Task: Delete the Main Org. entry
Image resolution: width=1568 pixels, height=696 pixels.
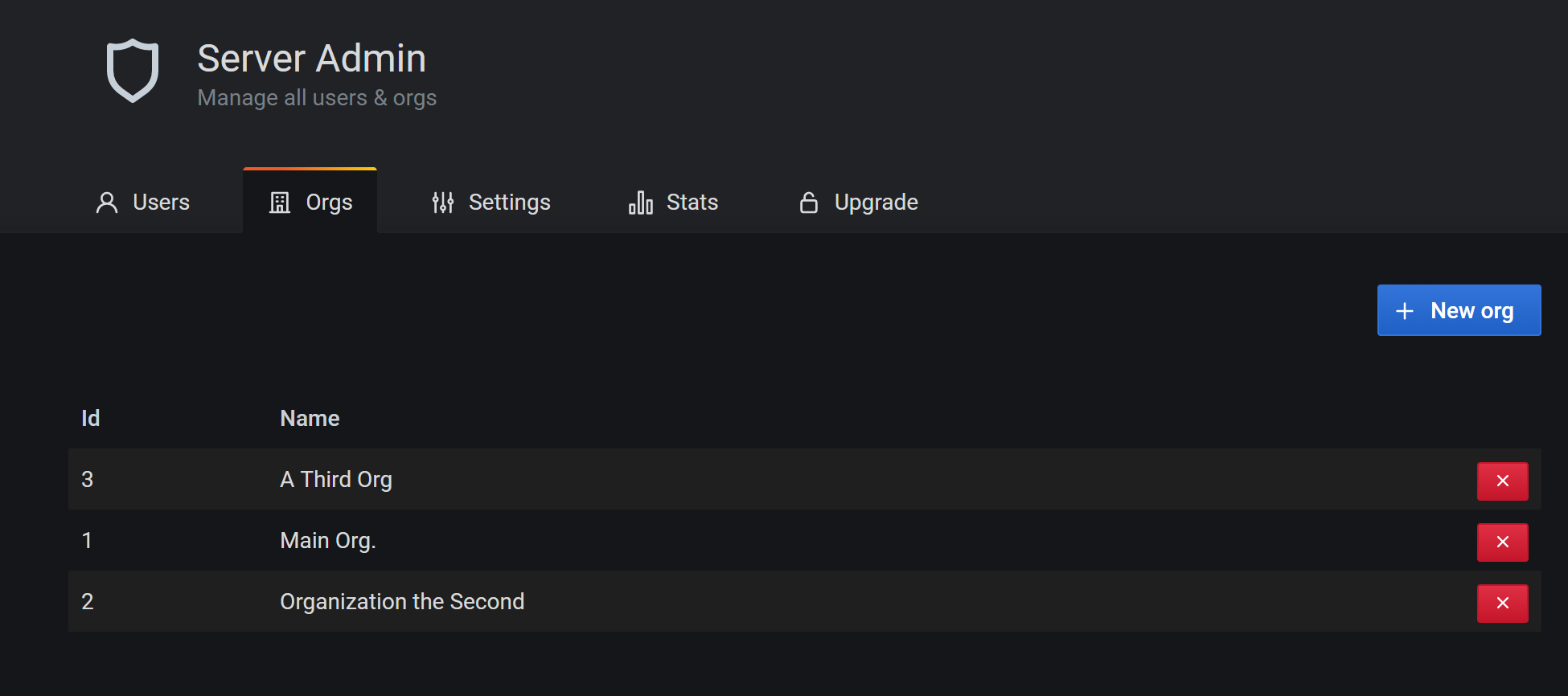Action: pos(1502,542)
